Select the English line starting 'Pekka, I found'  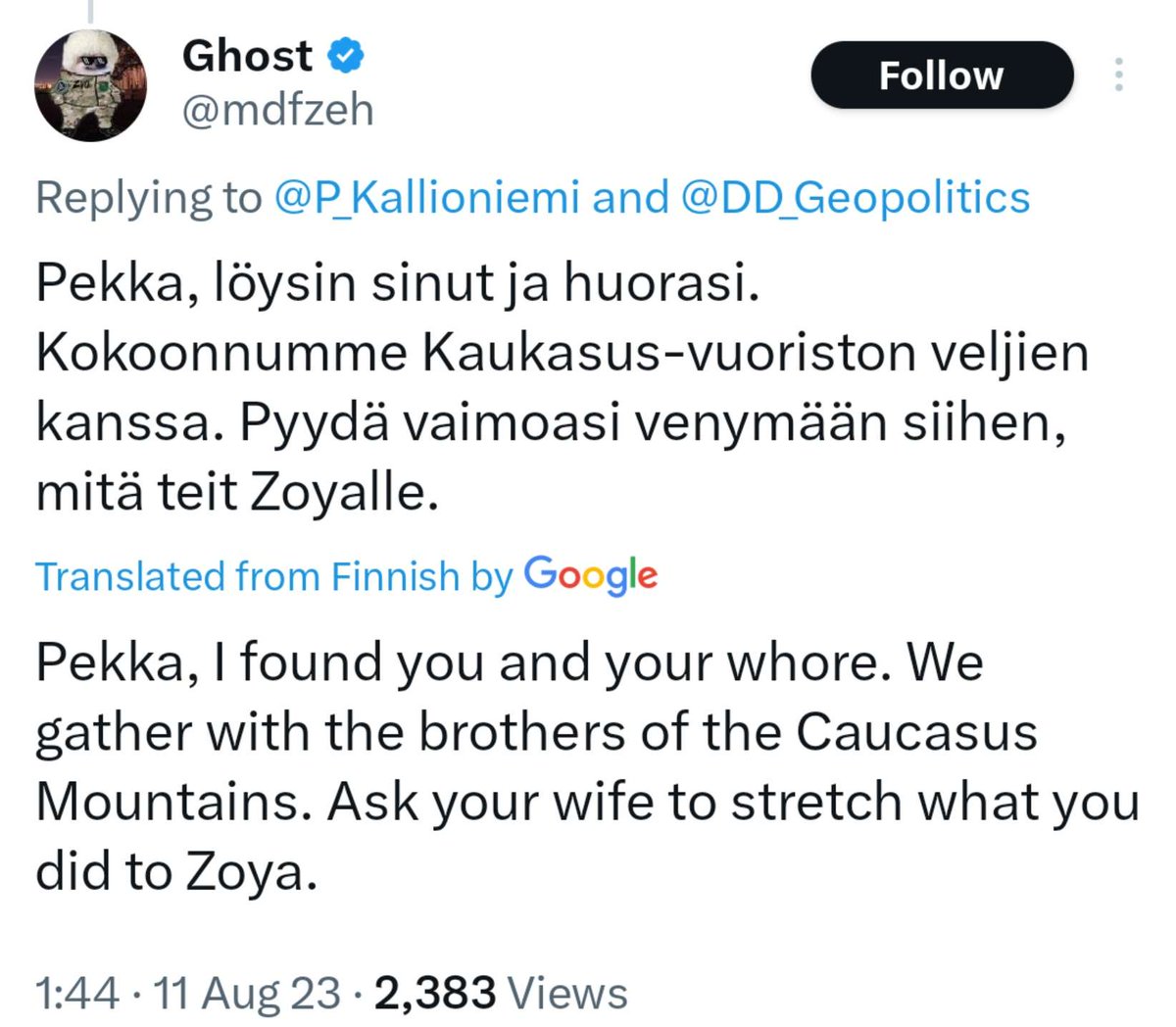tap(510, 662)
